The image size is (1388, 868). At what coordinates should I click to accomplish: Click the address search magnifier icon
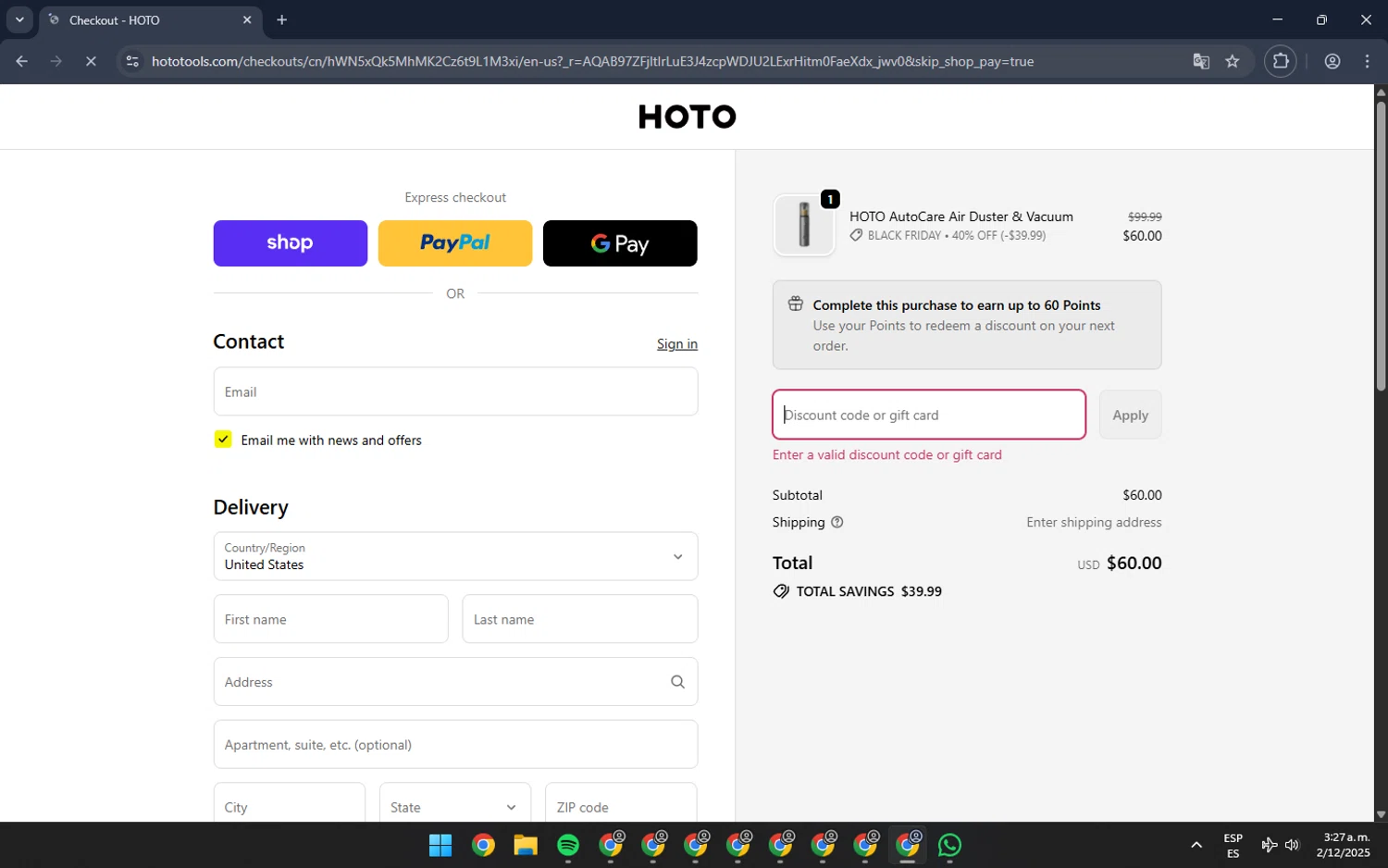(677, 682)
